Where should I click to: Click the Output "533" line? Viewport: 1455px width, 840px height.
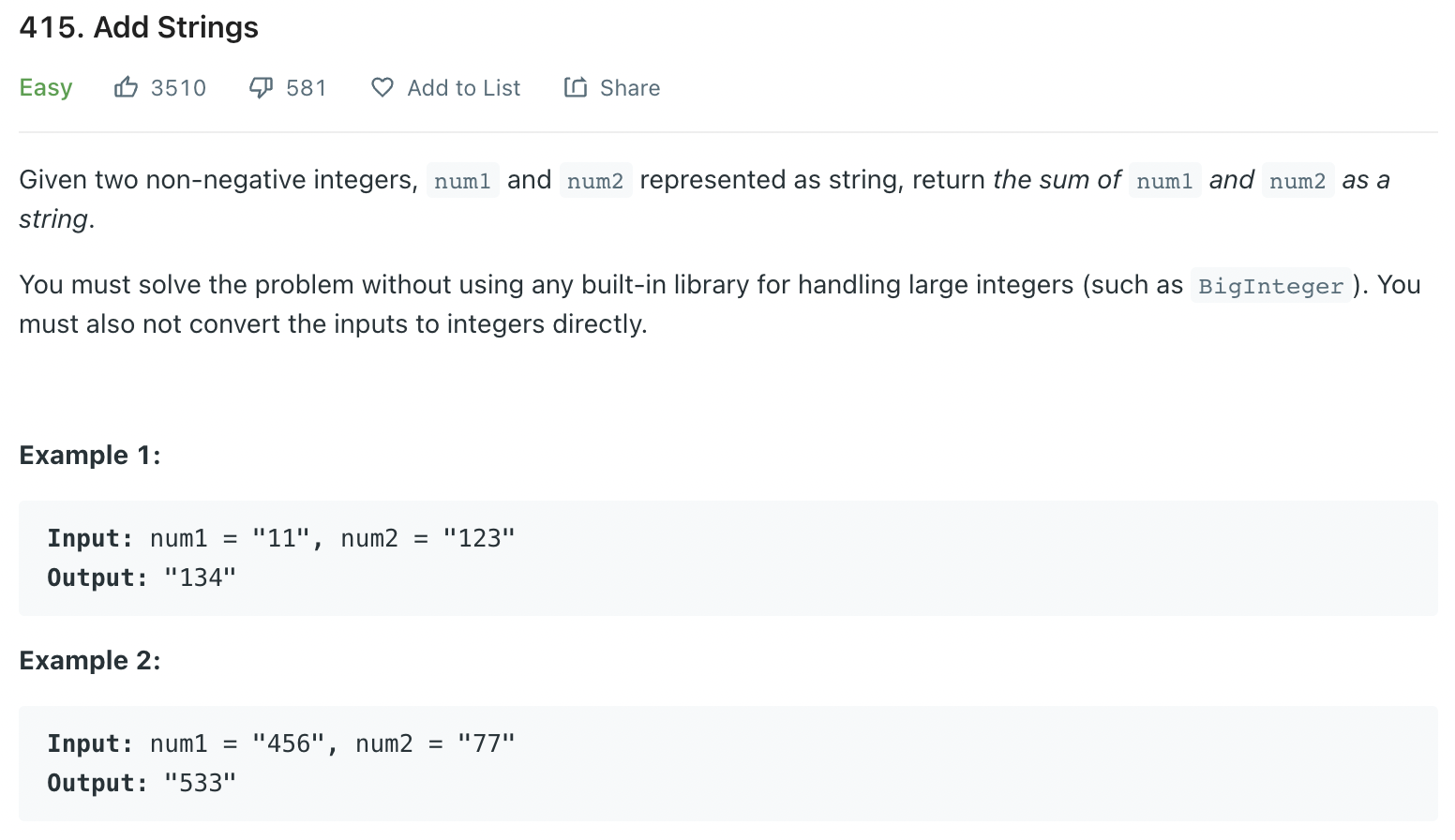tap(142, 783)
